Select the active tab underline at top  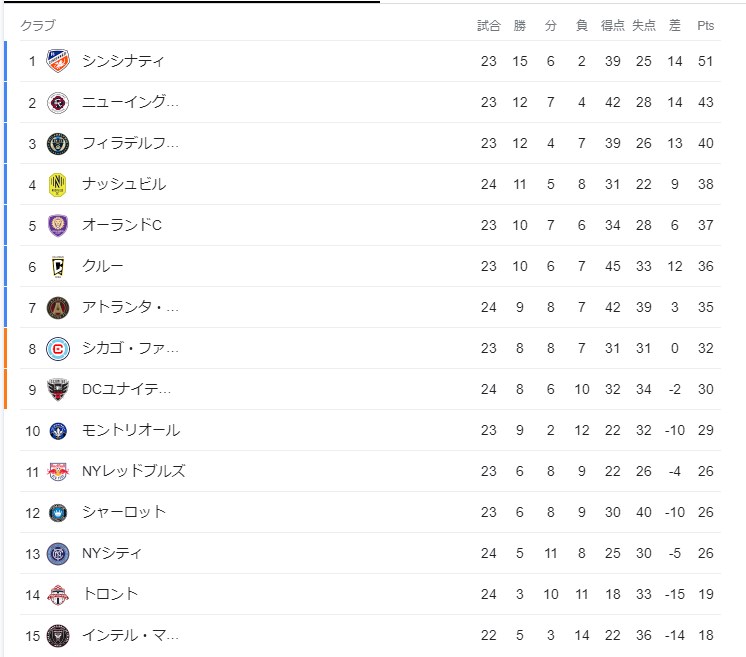(191, 2)
